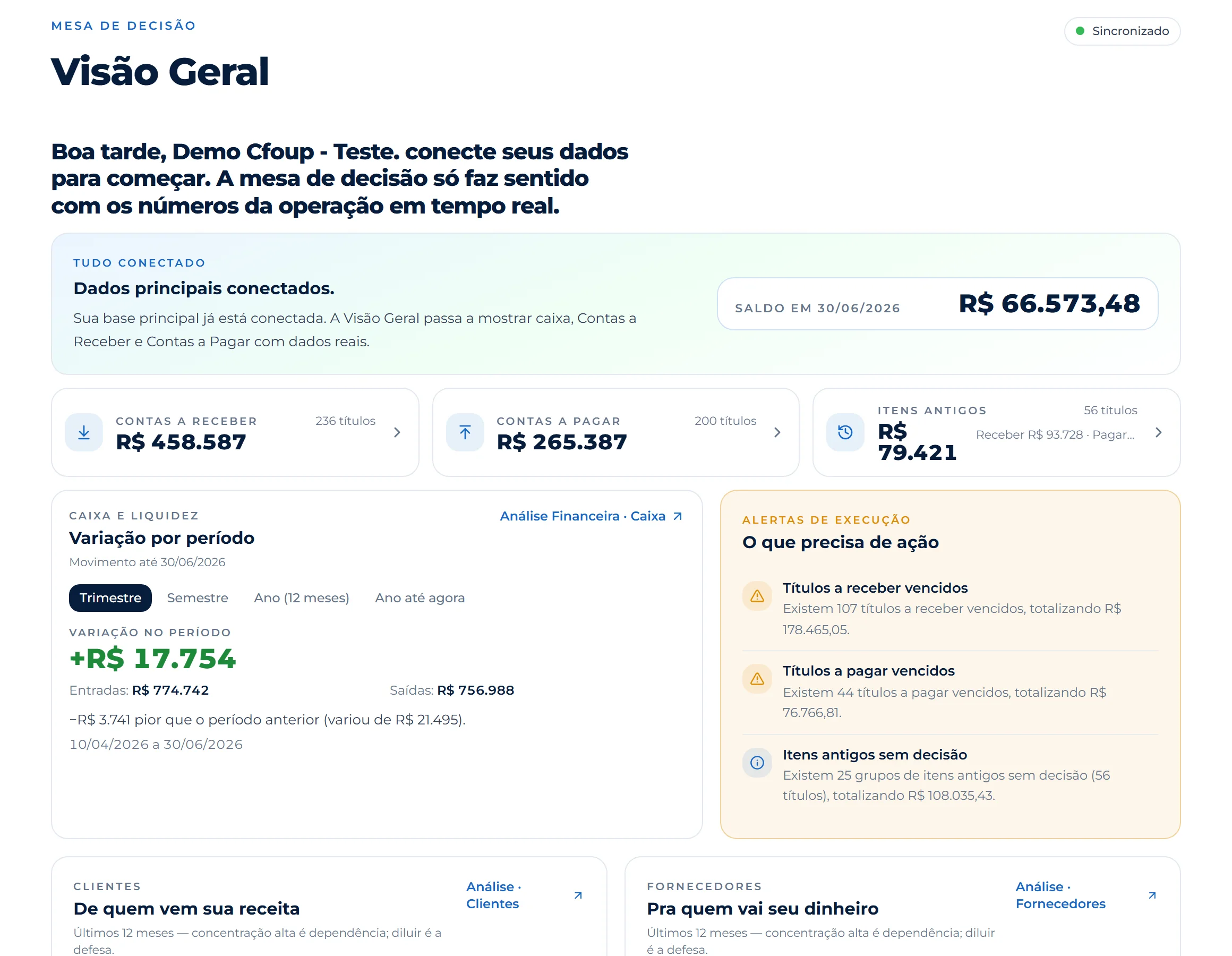Click the +R$ 17.754 variation value
The image size is (1232, 956).
[152, 659]
